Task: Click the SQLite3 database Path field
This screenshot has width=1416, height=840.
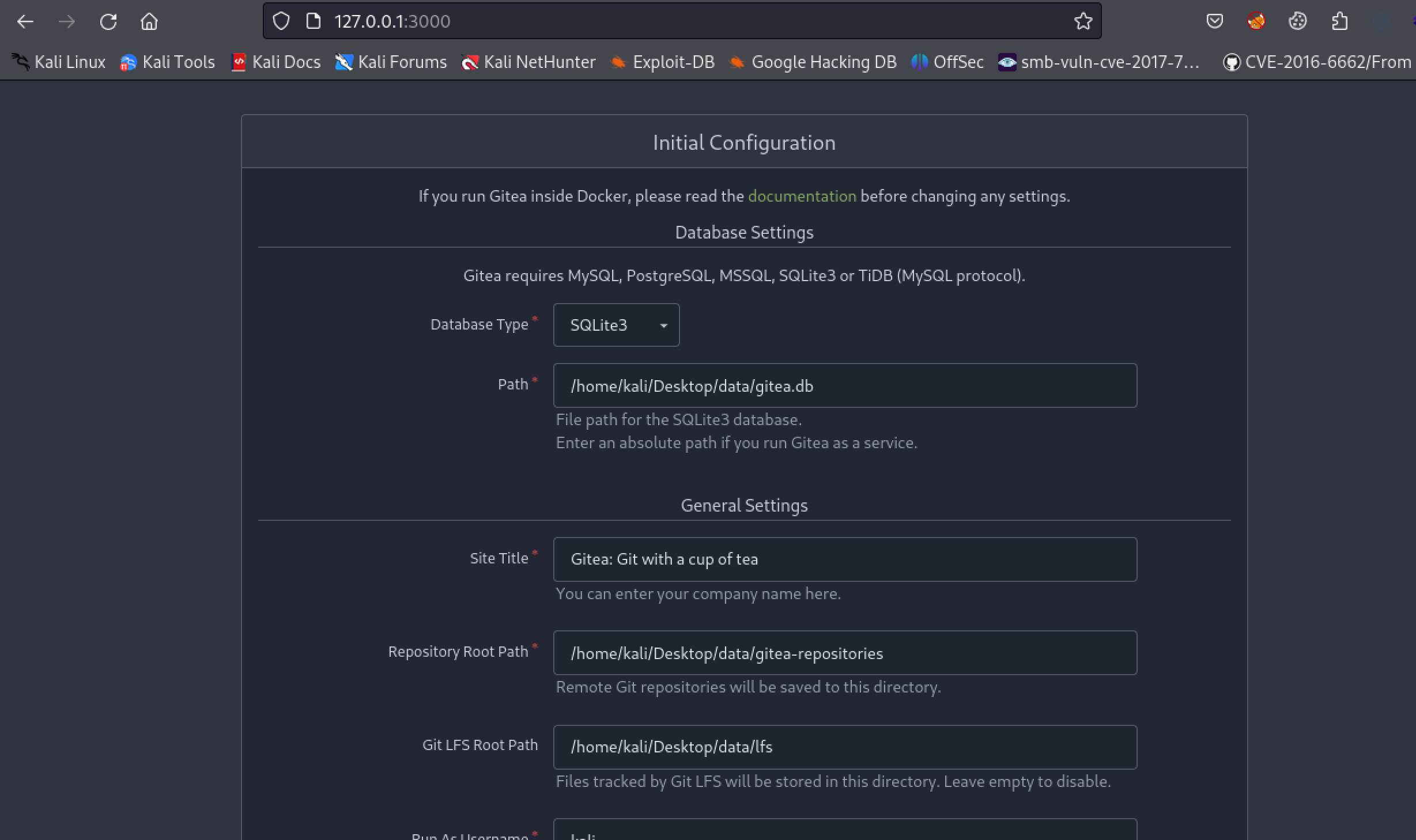Action: (x=844, y=385)
